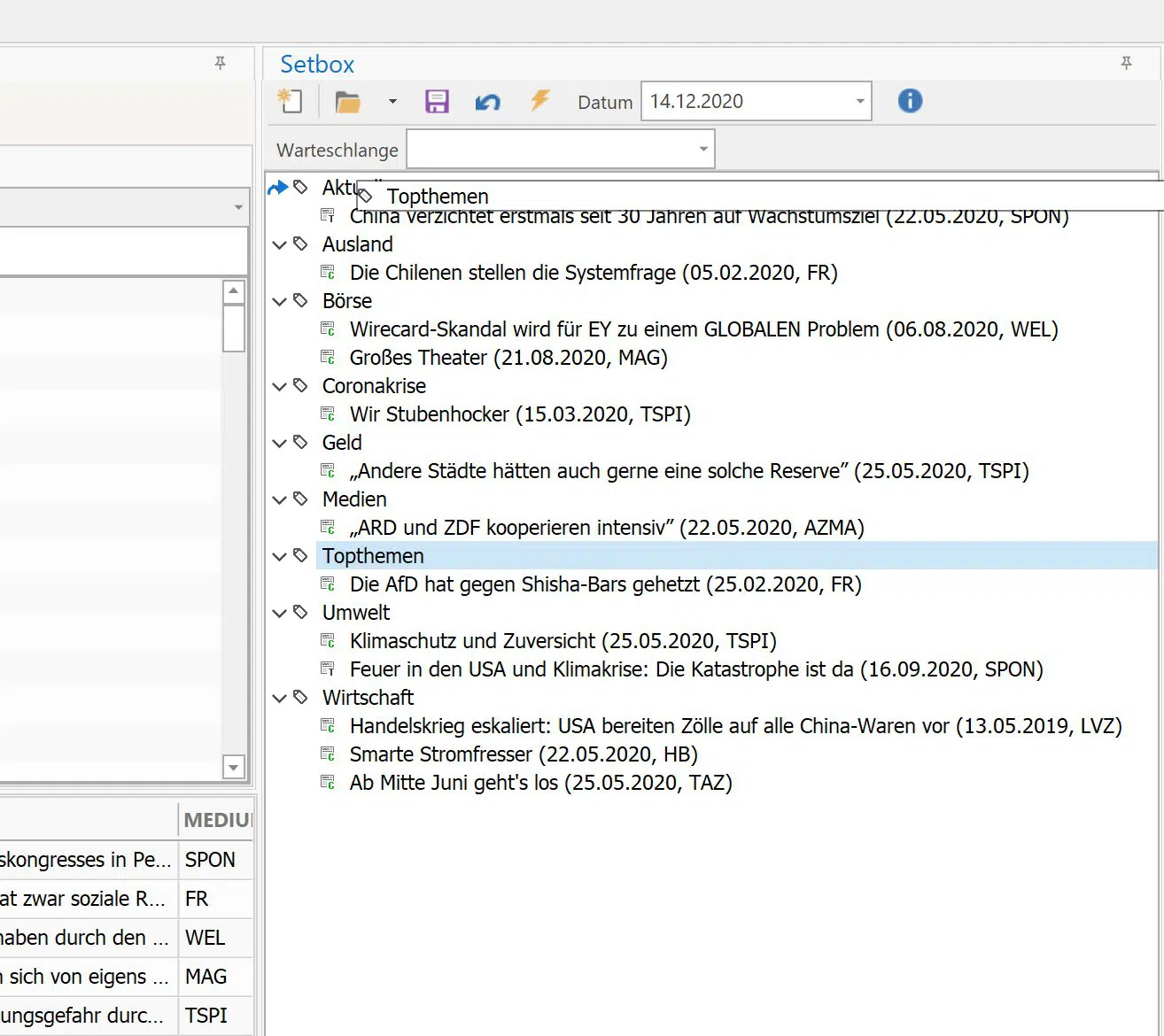Click the article icon for Feuer in den USA
Viewport: 1164px width, 1036px height.
[328, 669]
